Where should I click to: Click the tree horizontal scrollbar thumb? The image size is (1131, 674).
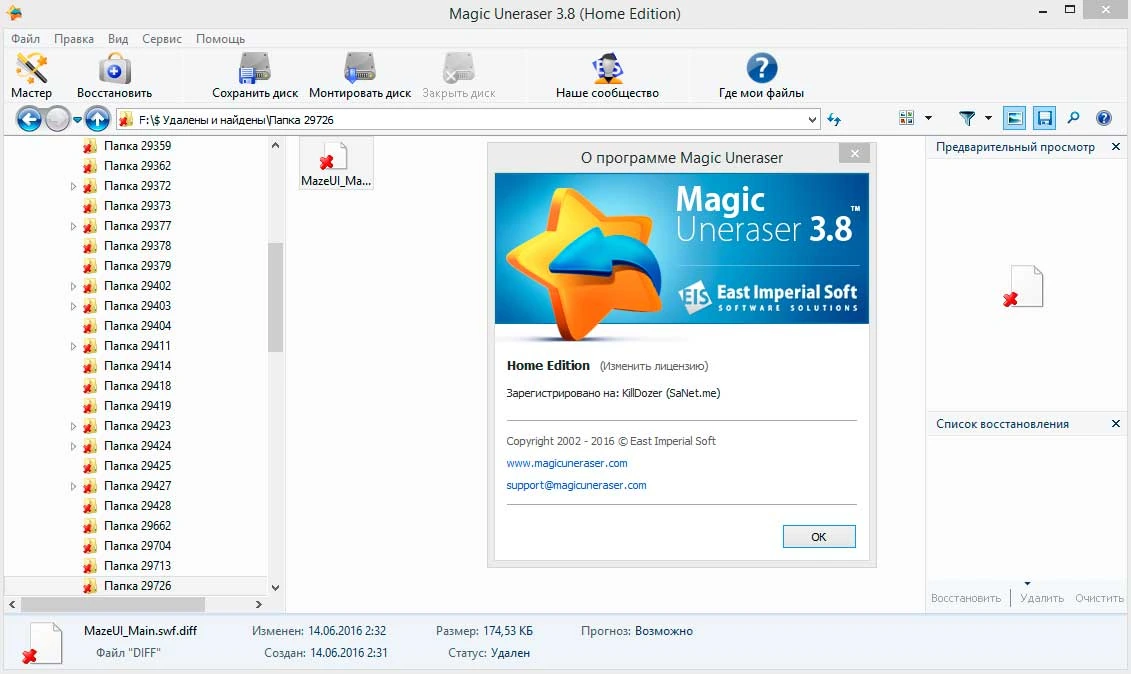(113, 604)
